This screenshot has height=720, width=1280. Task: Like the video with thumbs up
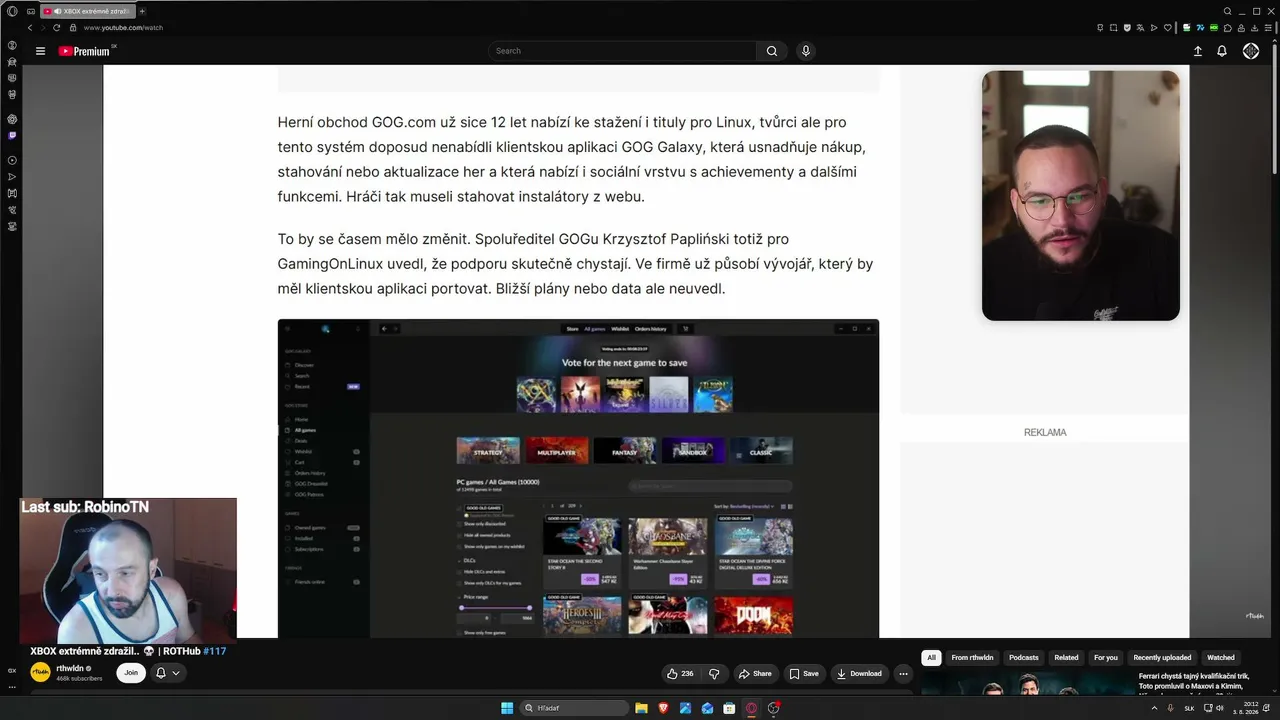[x=680, y=674]
